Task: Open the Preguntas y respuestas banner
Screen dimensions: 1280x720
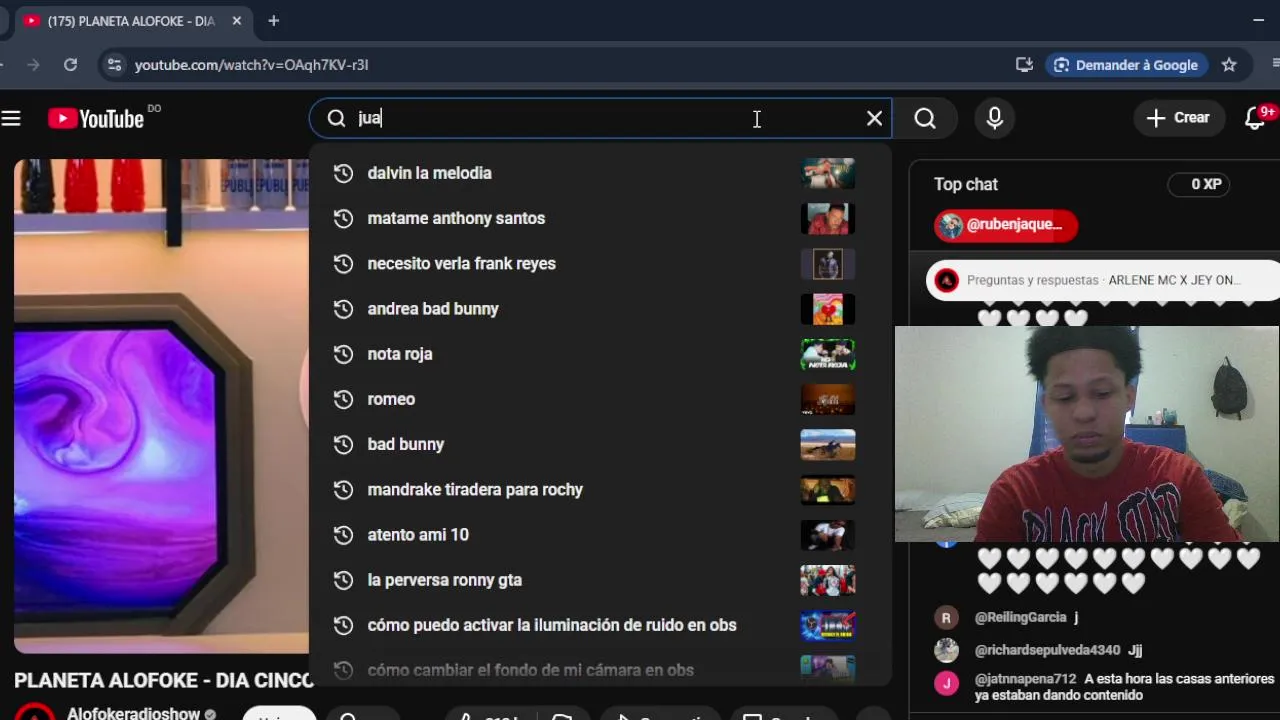Action: (x=1103, y=280)
